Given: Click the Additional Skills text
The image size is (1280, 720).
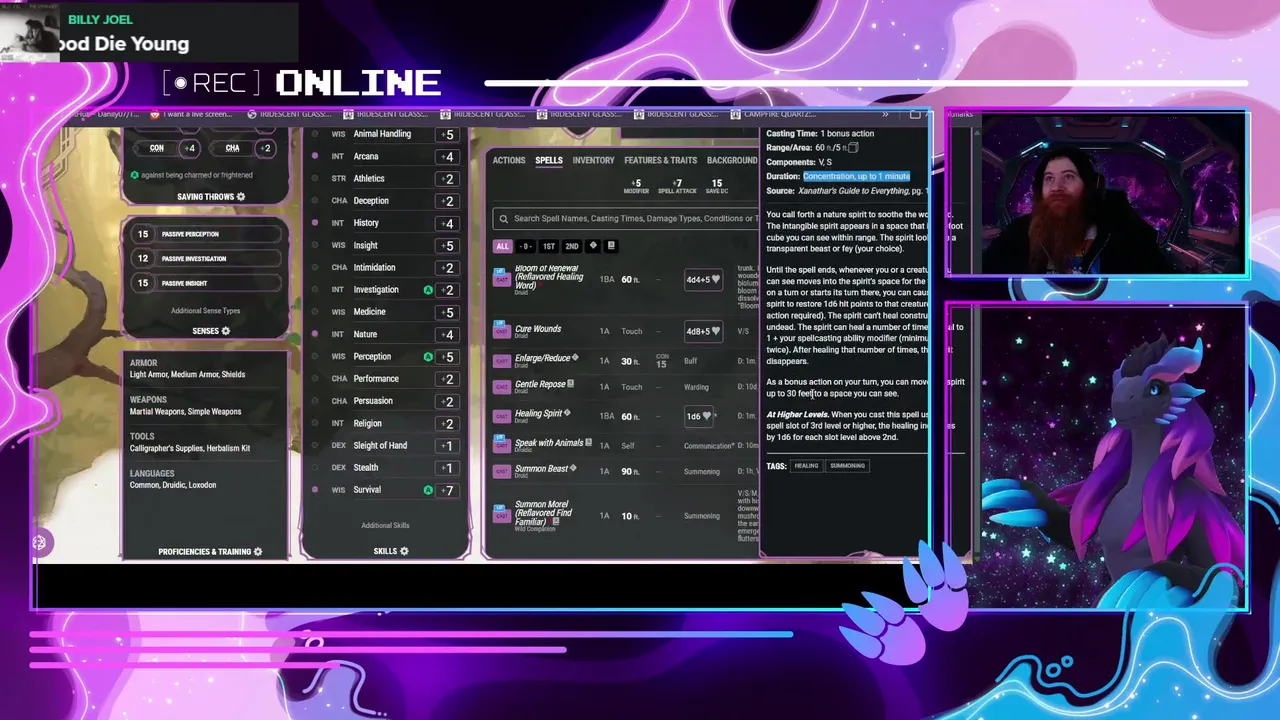Looking at the screenshot, I should click(385, 525).
